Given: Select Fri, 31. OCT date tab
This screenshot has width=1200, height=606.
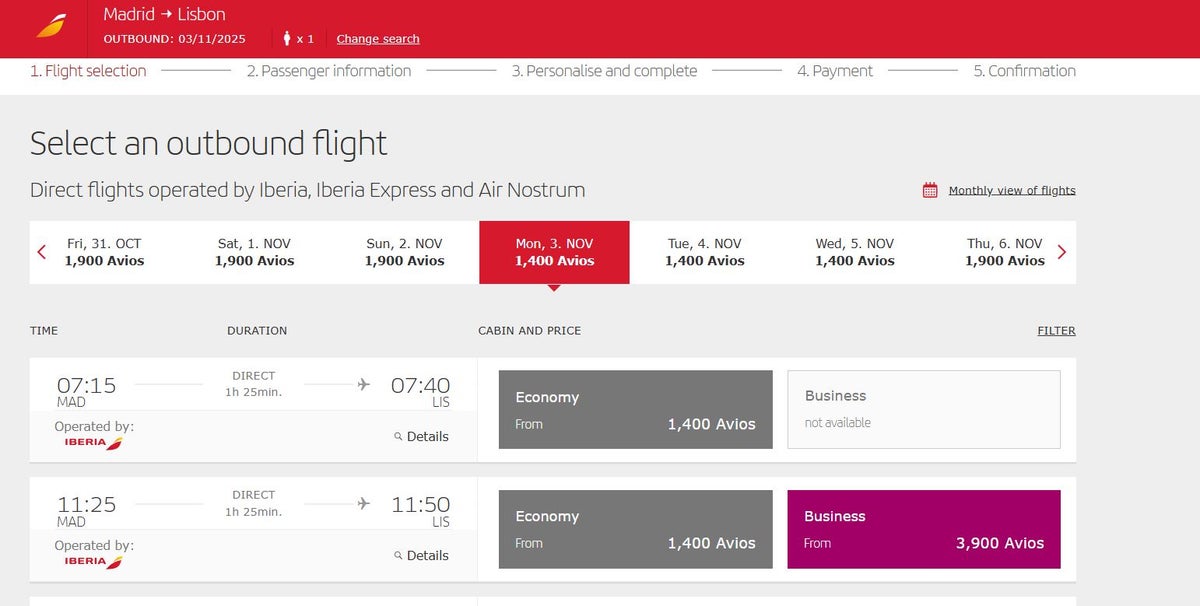Looking at the screenshot, I should (x=105, y=252).
